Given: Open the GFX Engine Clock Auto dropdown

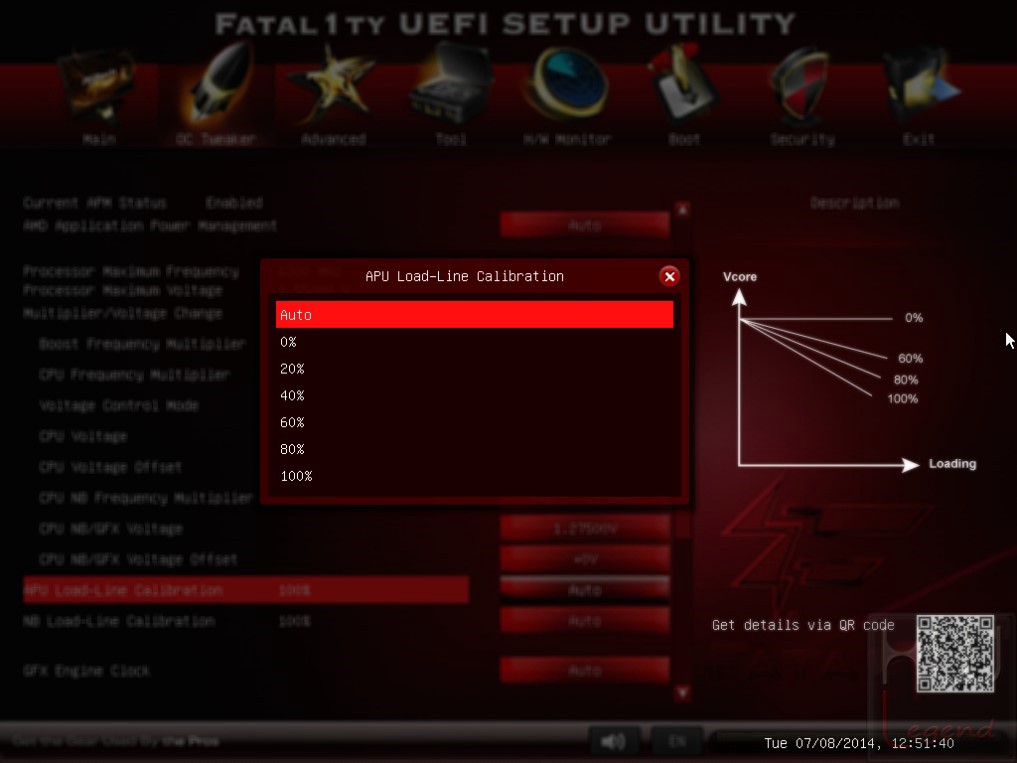Looking at the screenshot, I should pyautogui.click(x=584, y=670).
